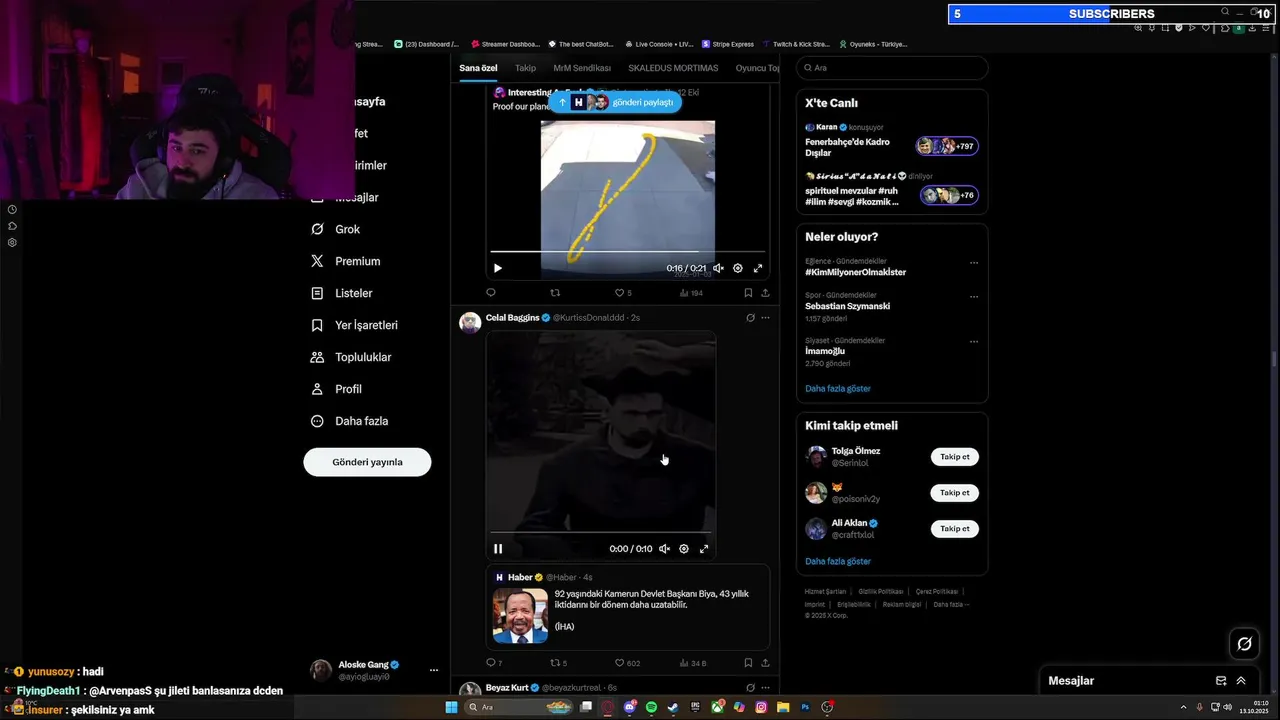
Task: Bookmark the Interesting post
Action: 748,293
